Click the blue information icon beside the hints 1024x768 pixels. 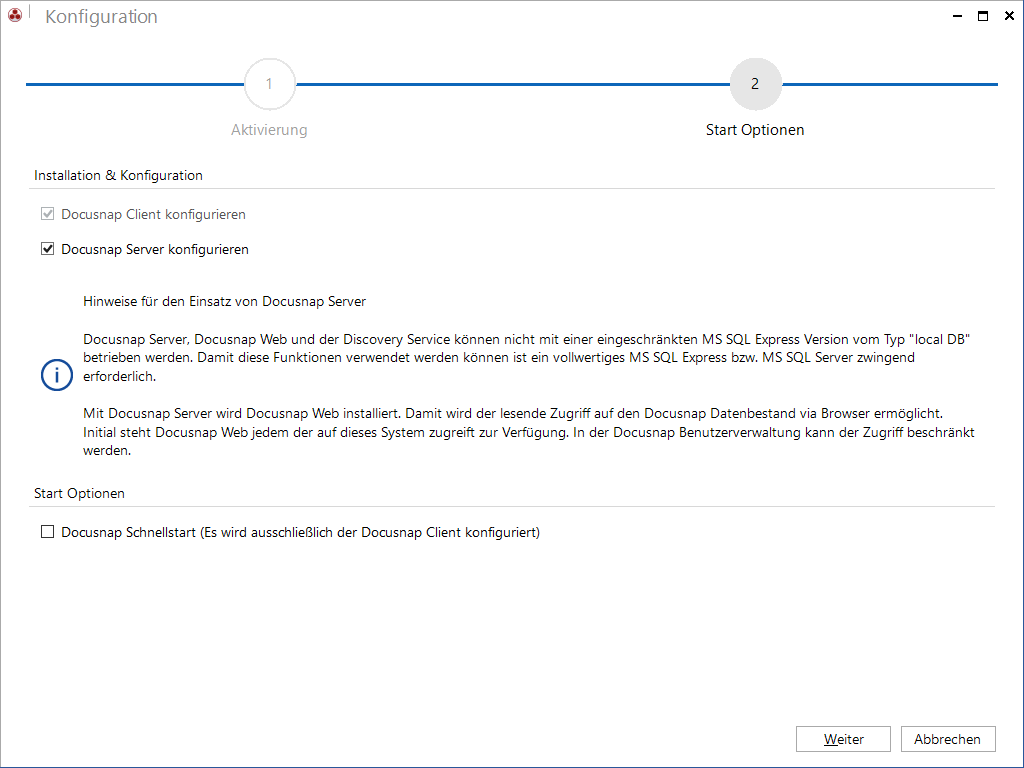[x=57, y=375]
